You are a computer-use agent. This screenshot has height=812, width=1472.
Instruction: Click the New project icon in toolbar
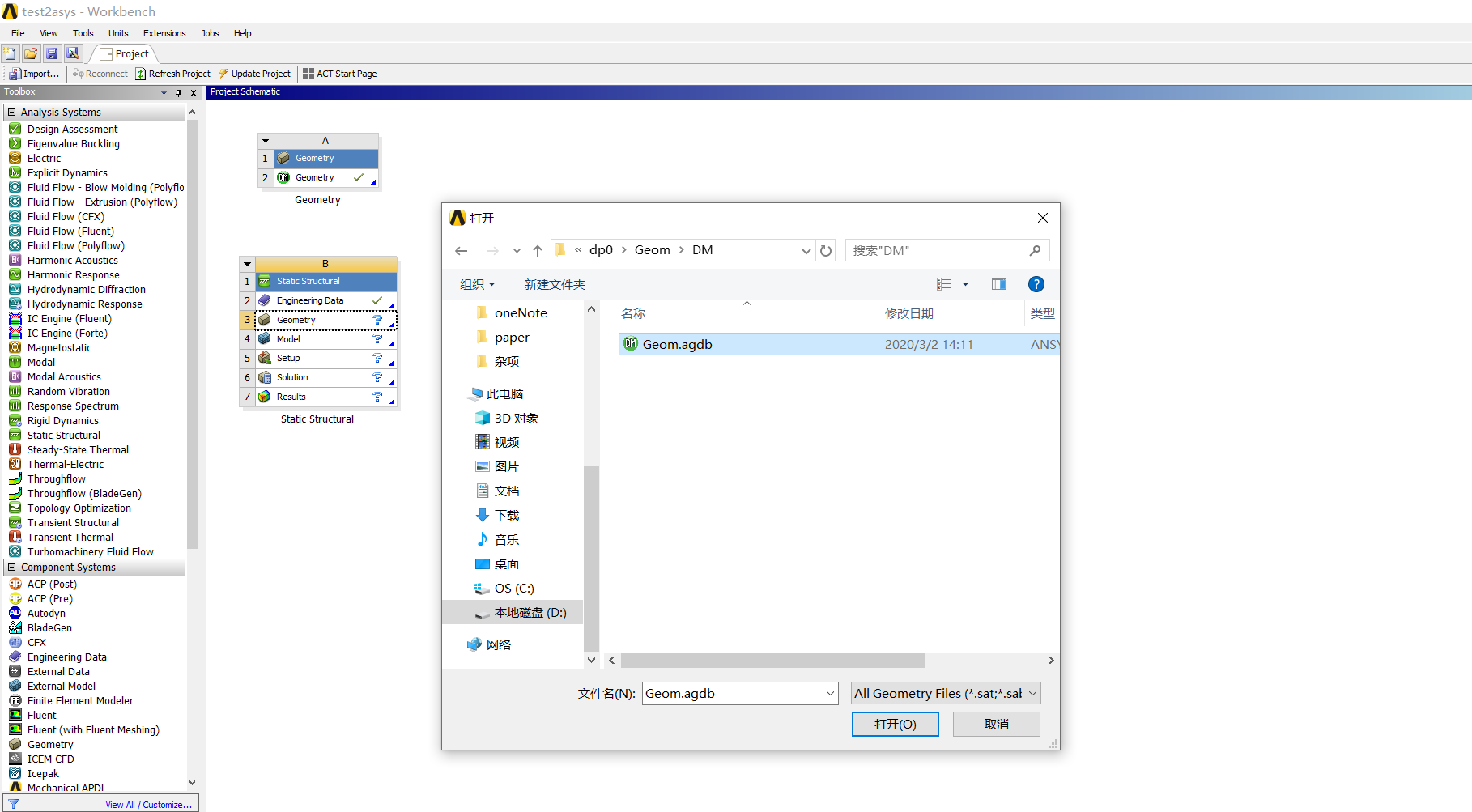(10, 53)
